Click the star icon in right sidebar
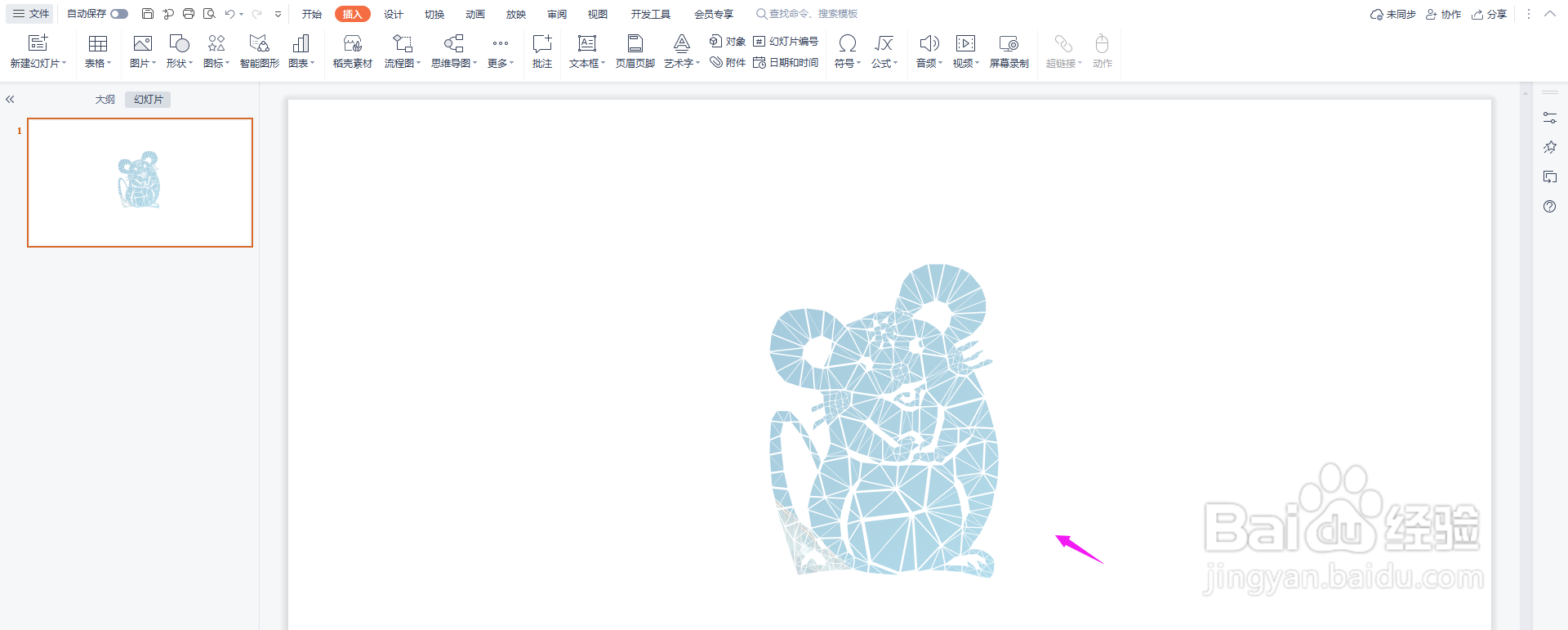Viewport: 1568px width, 630px height. click(1549, 147)
